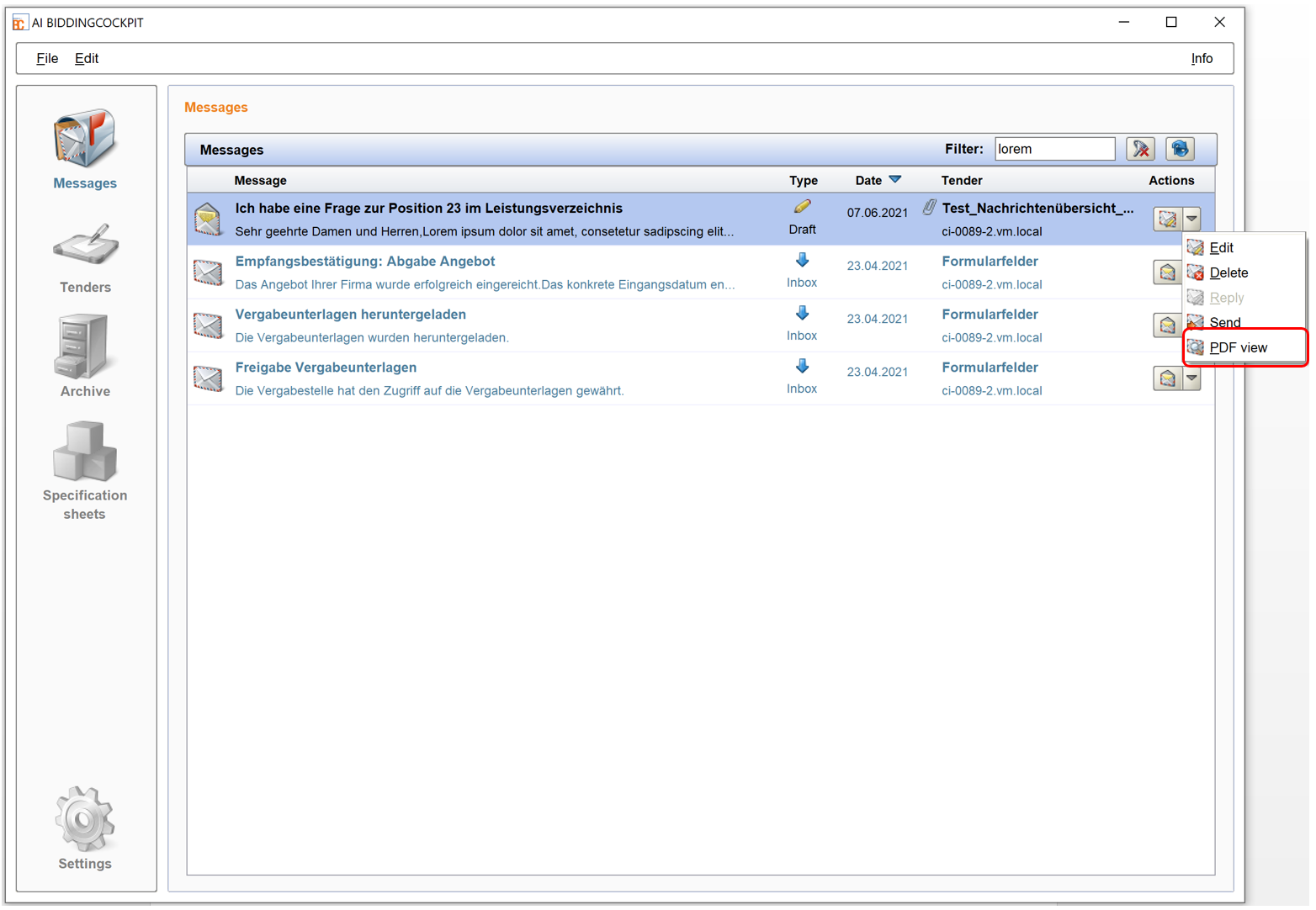
Task: Expand actions dropdown for Freigabe Vergabeunterlagen row
Action: click(x=1192, y=378)
